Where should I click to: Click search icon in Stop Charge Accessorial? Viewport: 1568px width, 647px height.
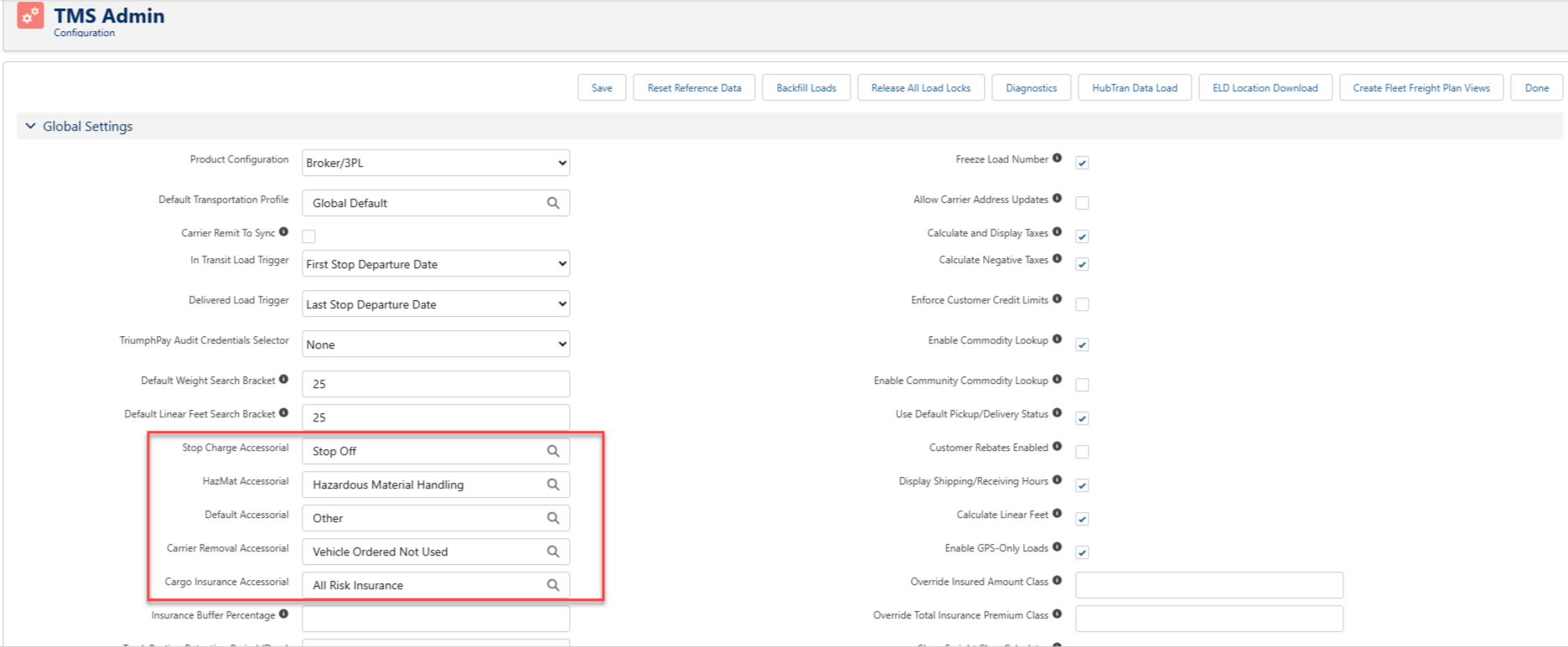point(553,451)
